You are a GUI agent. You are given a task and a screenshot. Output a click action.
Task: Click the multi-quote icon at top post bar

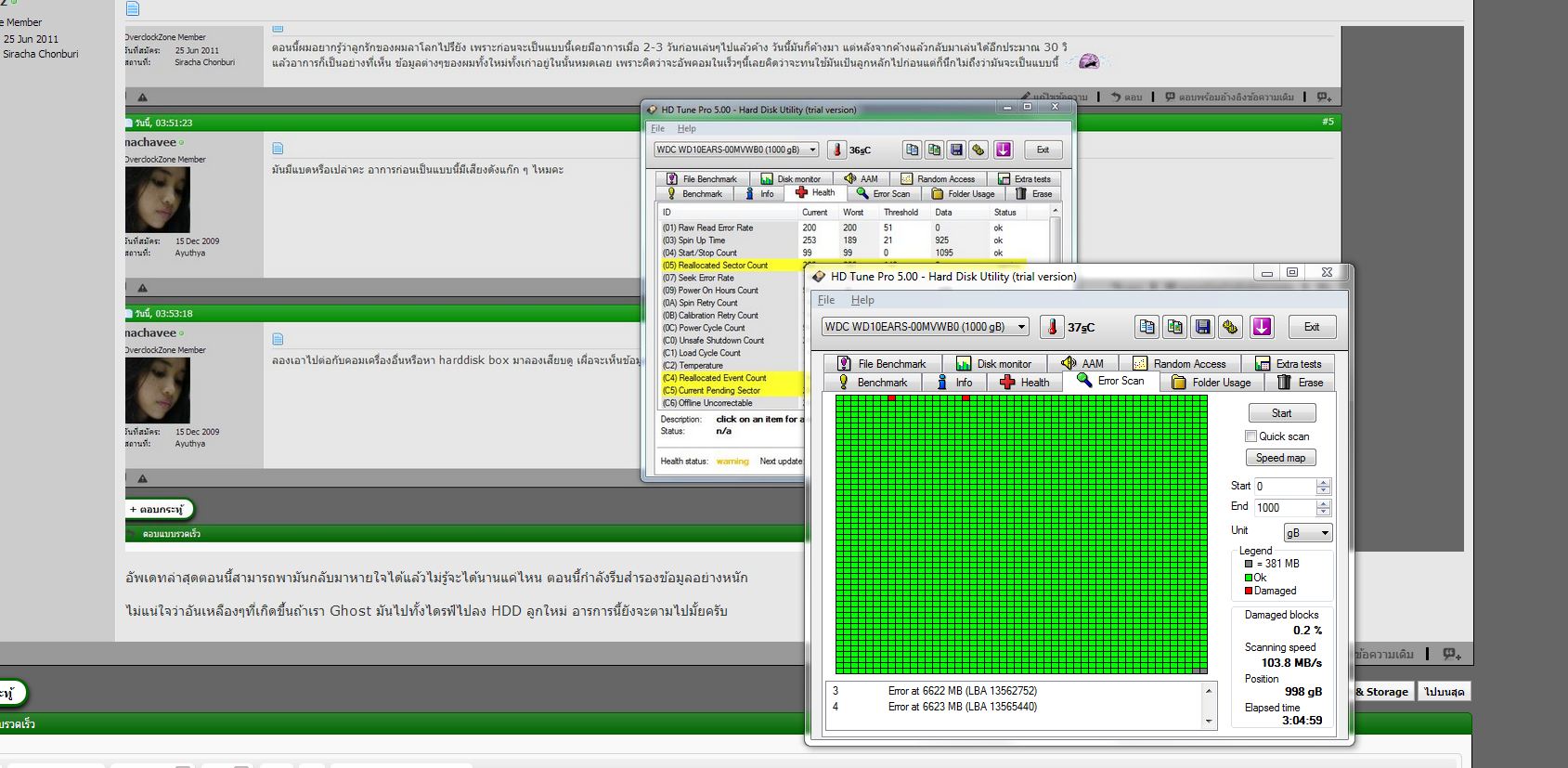point(1324,97)
